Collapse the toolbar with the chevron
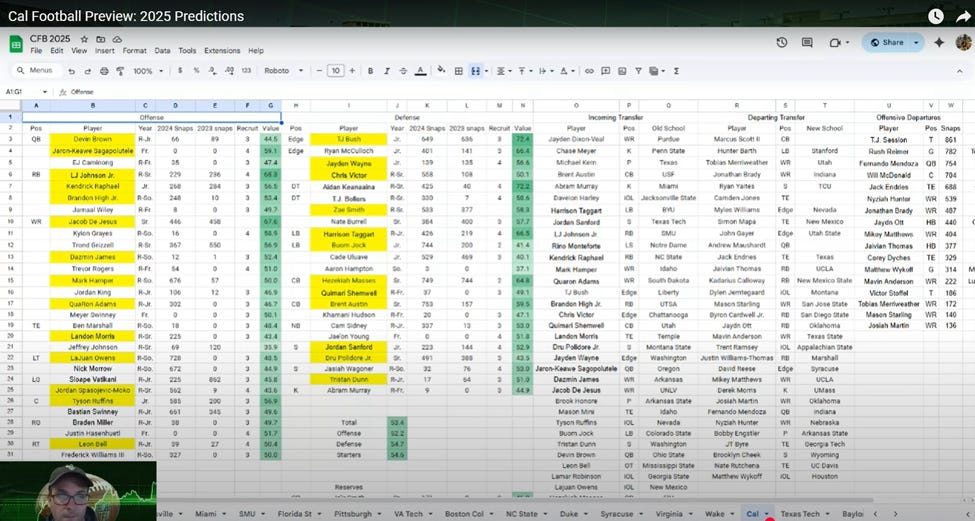975x521 pixels. [959, 71]
